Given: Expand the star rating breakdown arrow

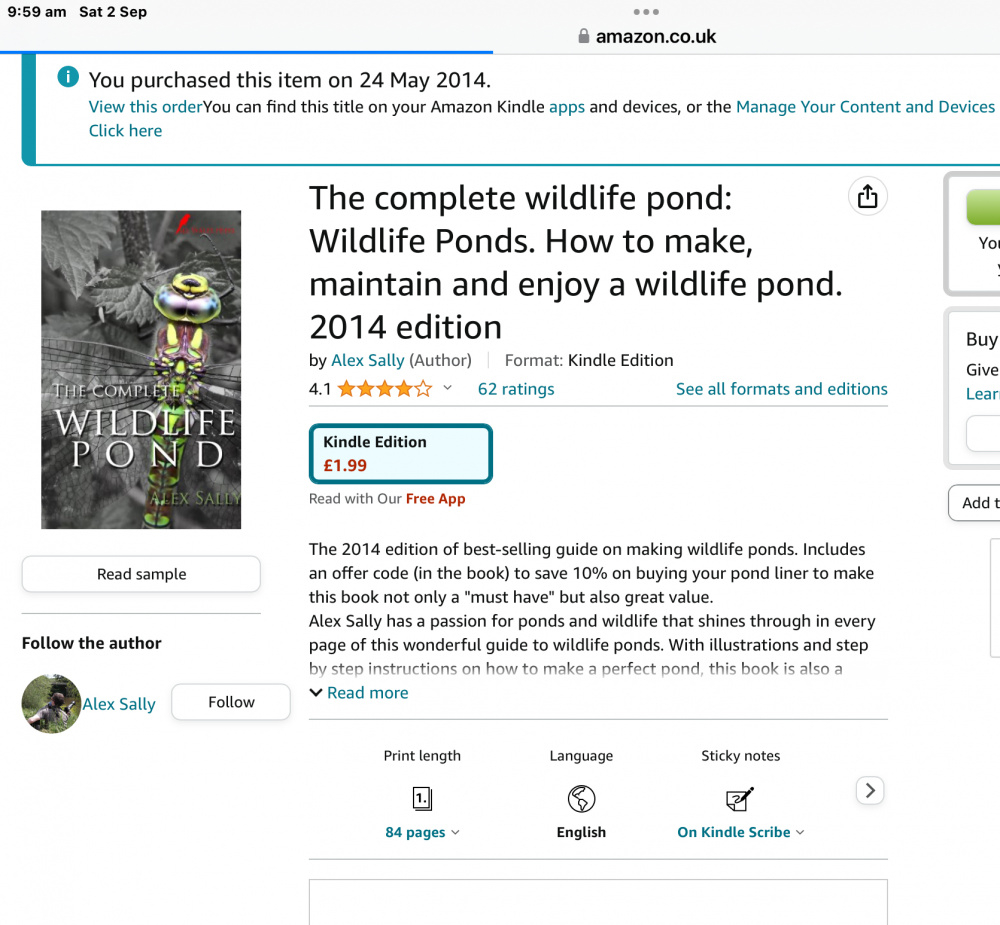Looking at the screenshot, I should (x=447, y=389).
